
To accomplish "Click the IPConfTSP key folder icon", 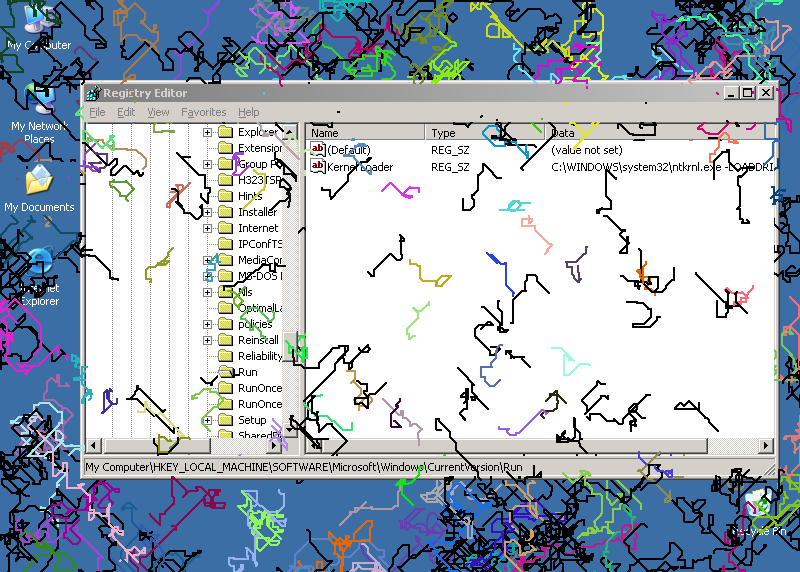I will click(226, 244).
